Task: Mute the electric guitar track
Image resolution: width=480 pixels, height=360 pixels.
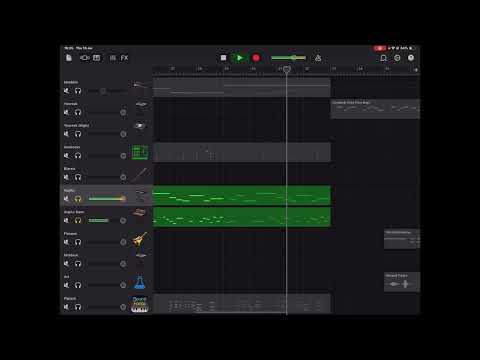Action: (x=66, y=242)
